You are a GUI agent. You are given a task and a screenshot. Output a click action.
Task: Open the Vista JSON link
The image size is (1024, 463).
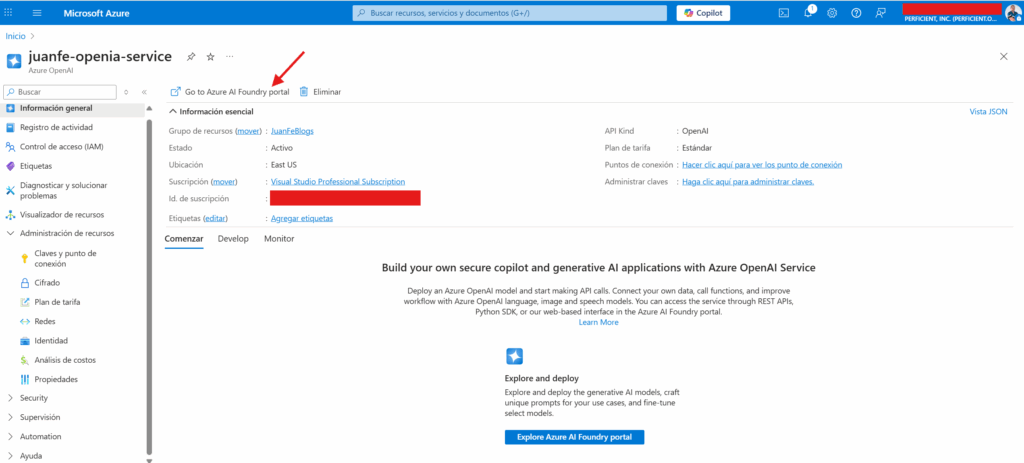988,111
